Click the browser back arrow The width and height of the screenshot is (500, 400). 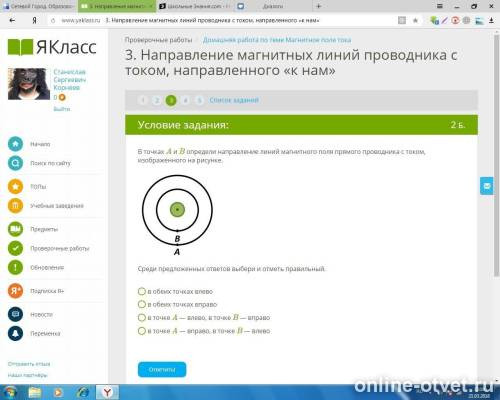pos(12,20)
